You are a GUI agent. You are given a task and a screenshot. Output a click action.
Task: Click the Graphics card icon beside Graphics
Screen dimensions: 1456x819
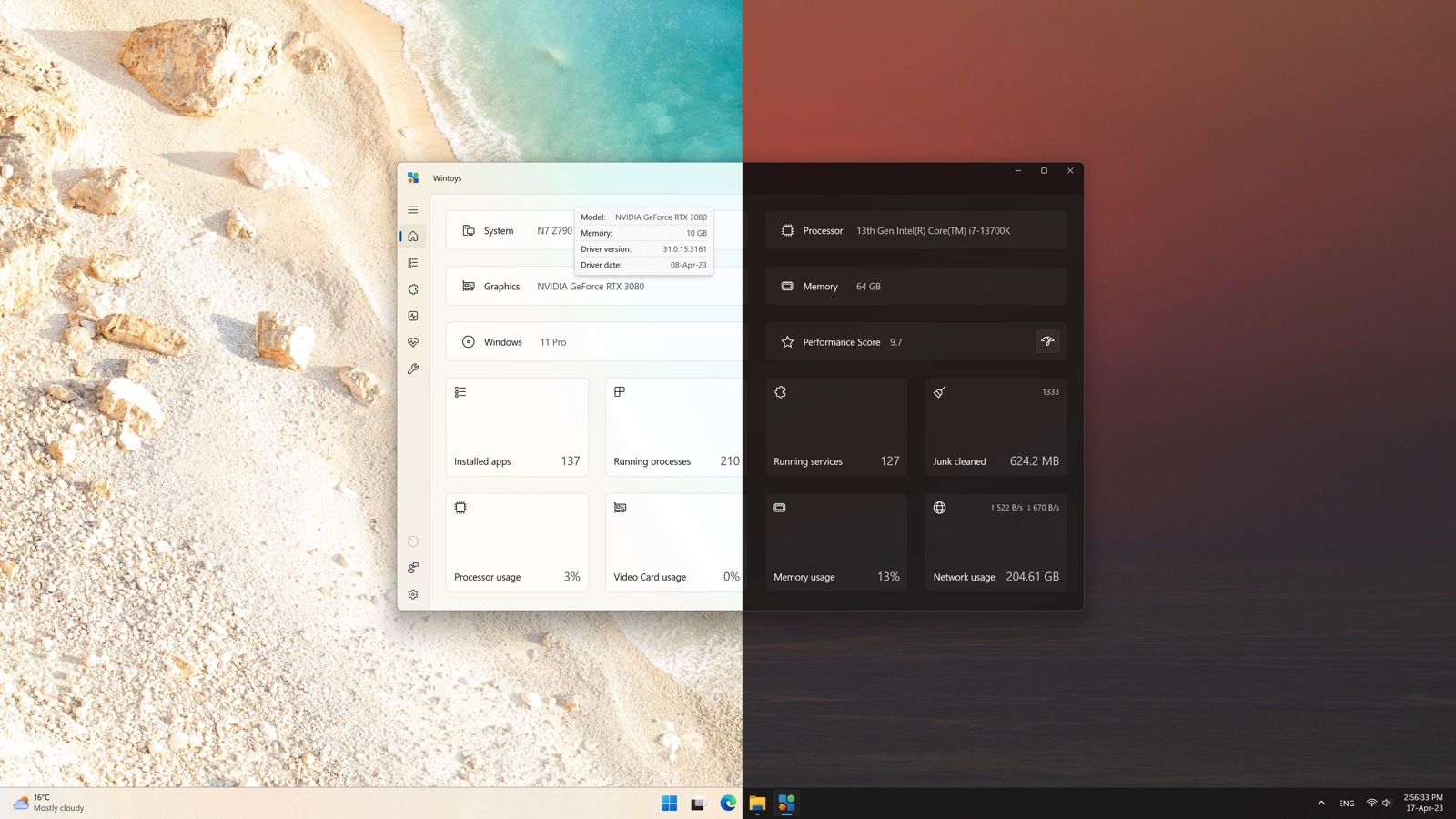coord(469,286)
